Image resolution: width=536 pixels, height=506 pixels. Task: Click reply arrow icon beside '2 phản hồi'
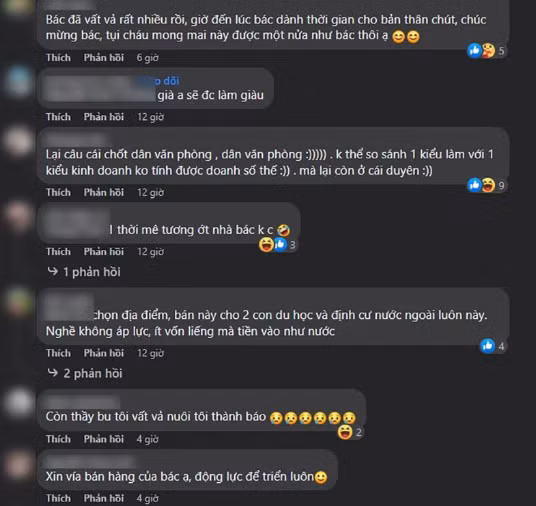click(x=53, y=373)
